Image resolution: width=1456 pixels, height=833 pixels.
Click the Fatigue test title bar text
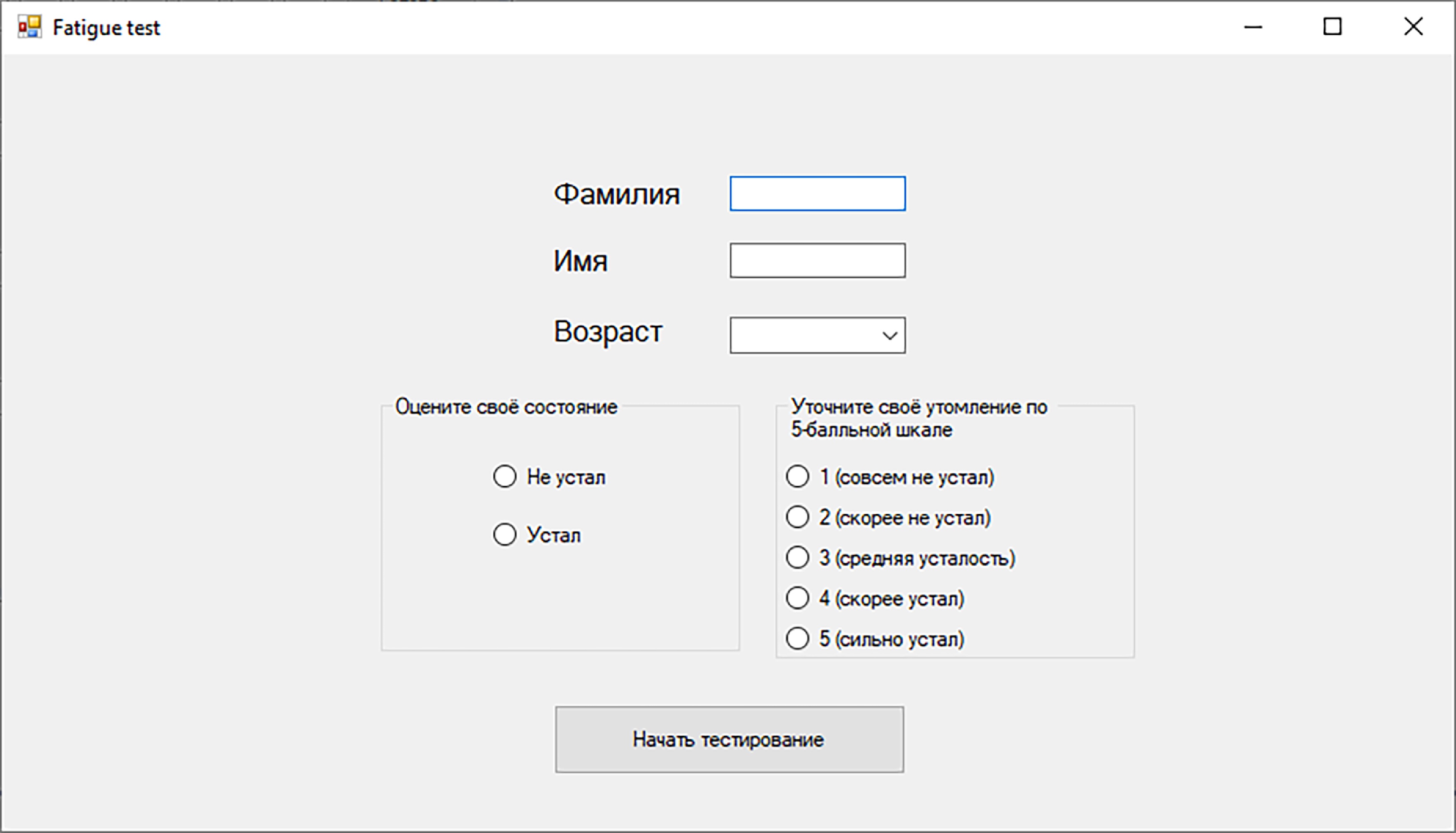[x=106, y=28]
